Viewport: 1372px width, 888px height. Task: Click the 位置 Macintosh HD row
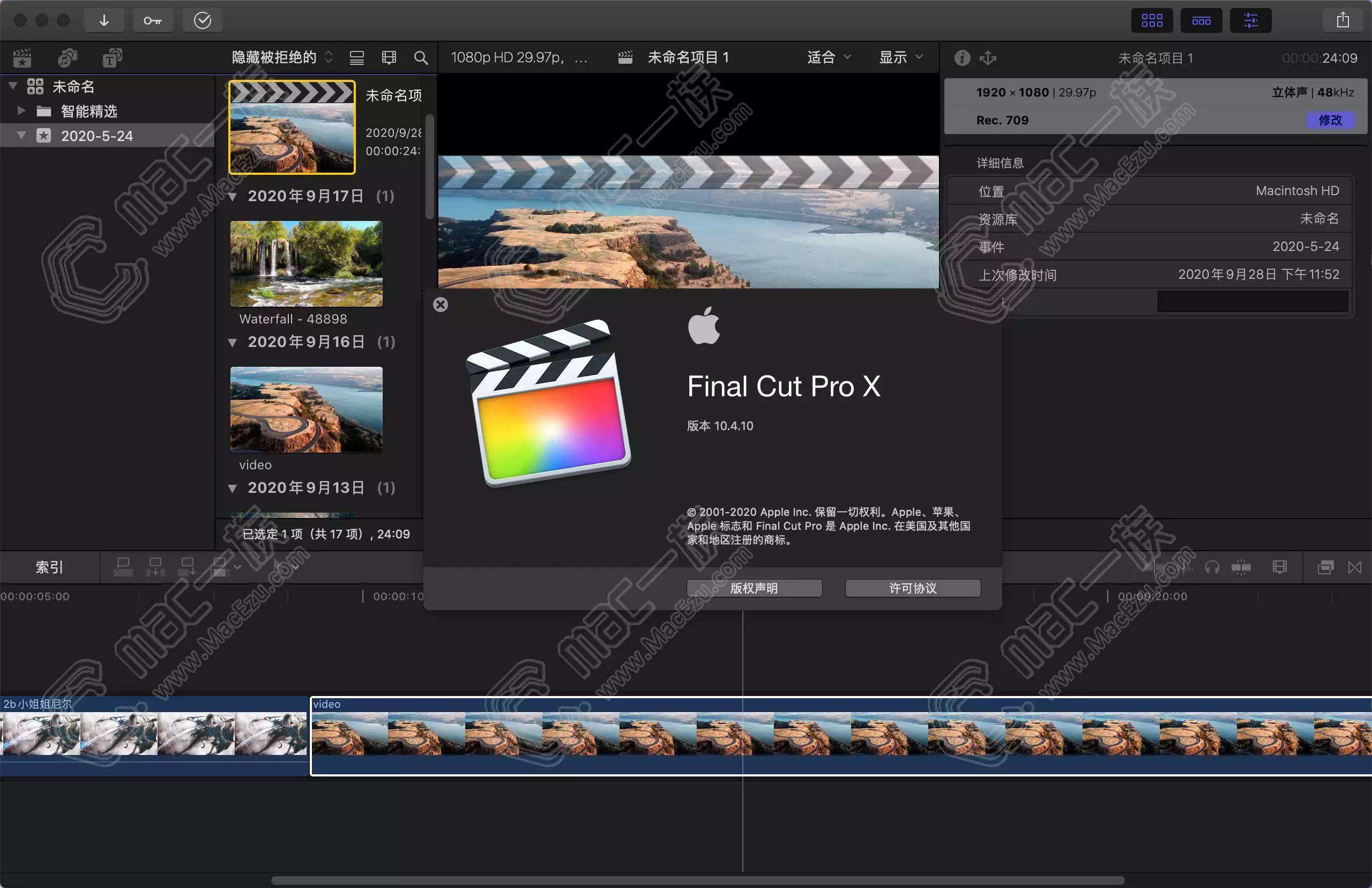pos(1150,191)
